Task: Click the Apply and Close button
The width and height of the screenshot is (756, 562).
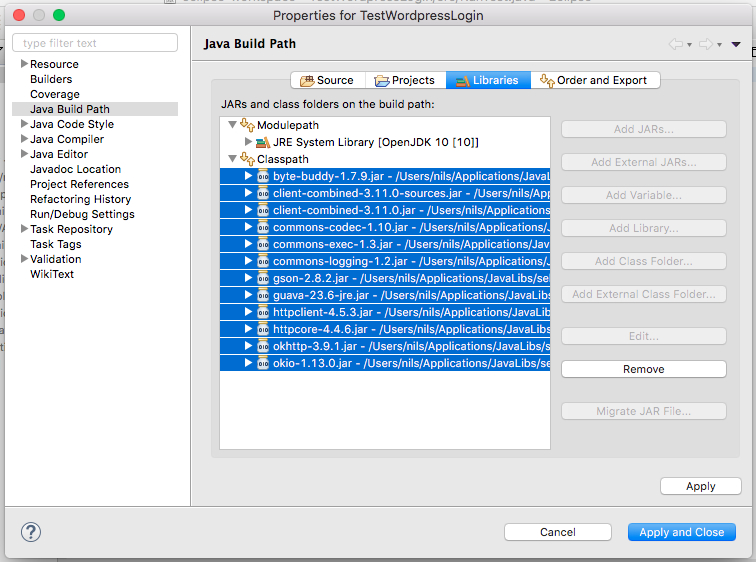Action: pyautogui.click(x=681, y=532)
